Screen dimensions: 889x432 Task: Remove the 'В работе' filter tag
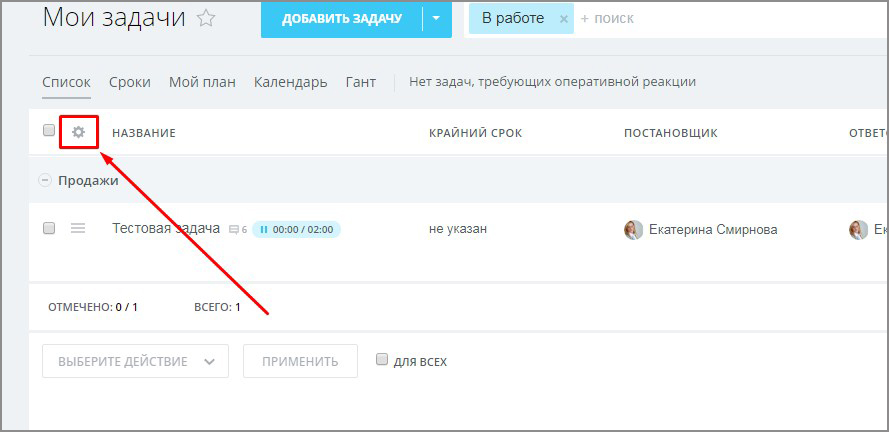pyautogui.click(x=563, y=19)
